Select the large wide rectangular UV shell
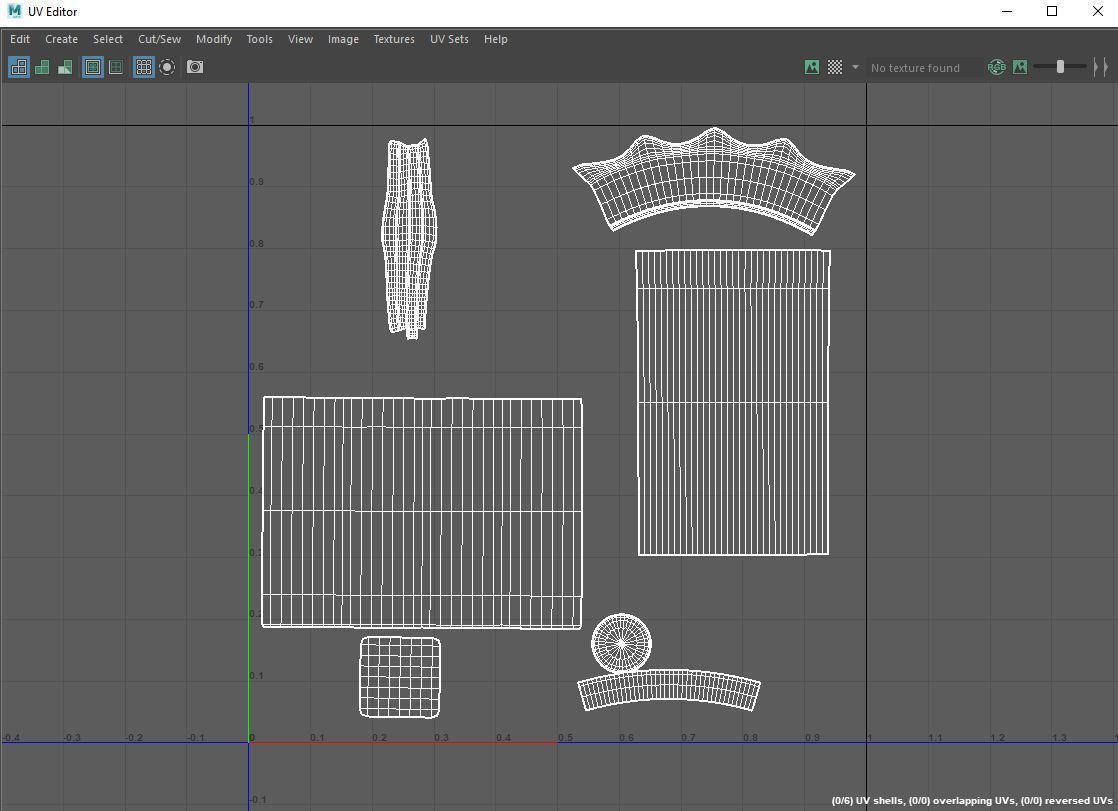The width and height of the screenshot is (1118, 811). (x=422, y=513)
